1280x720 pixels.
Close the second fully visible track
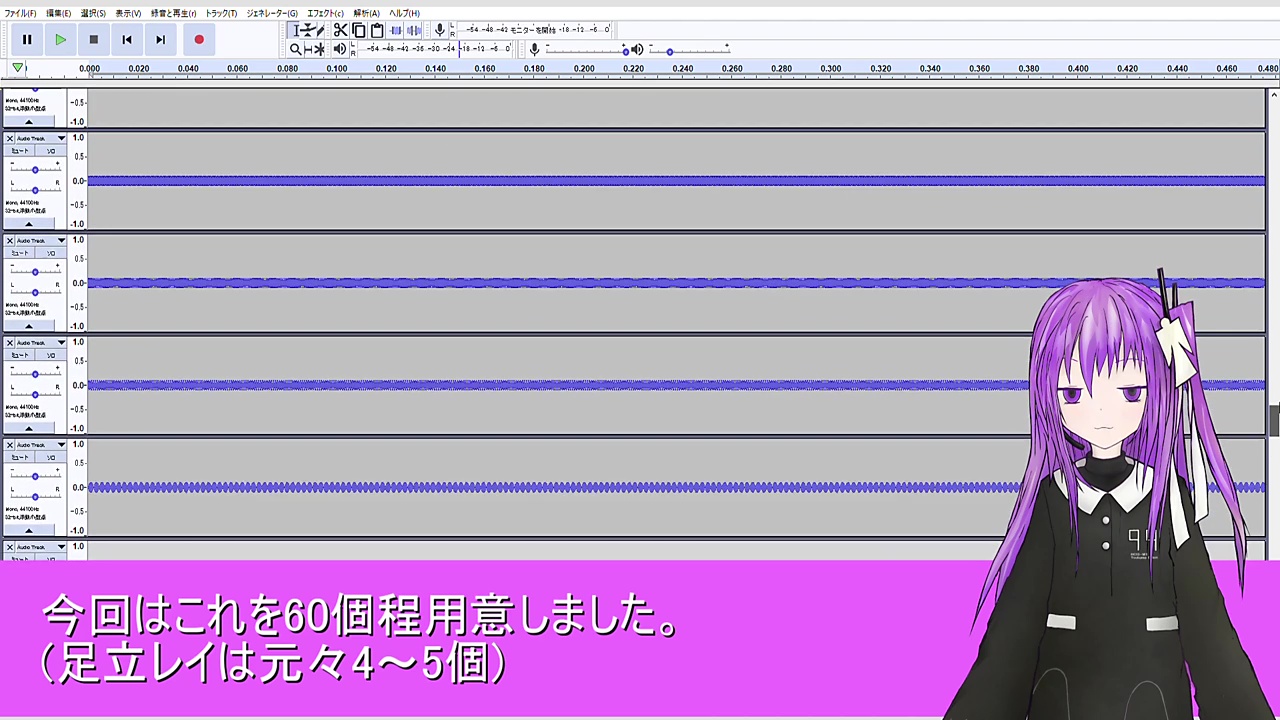point(10,241)
